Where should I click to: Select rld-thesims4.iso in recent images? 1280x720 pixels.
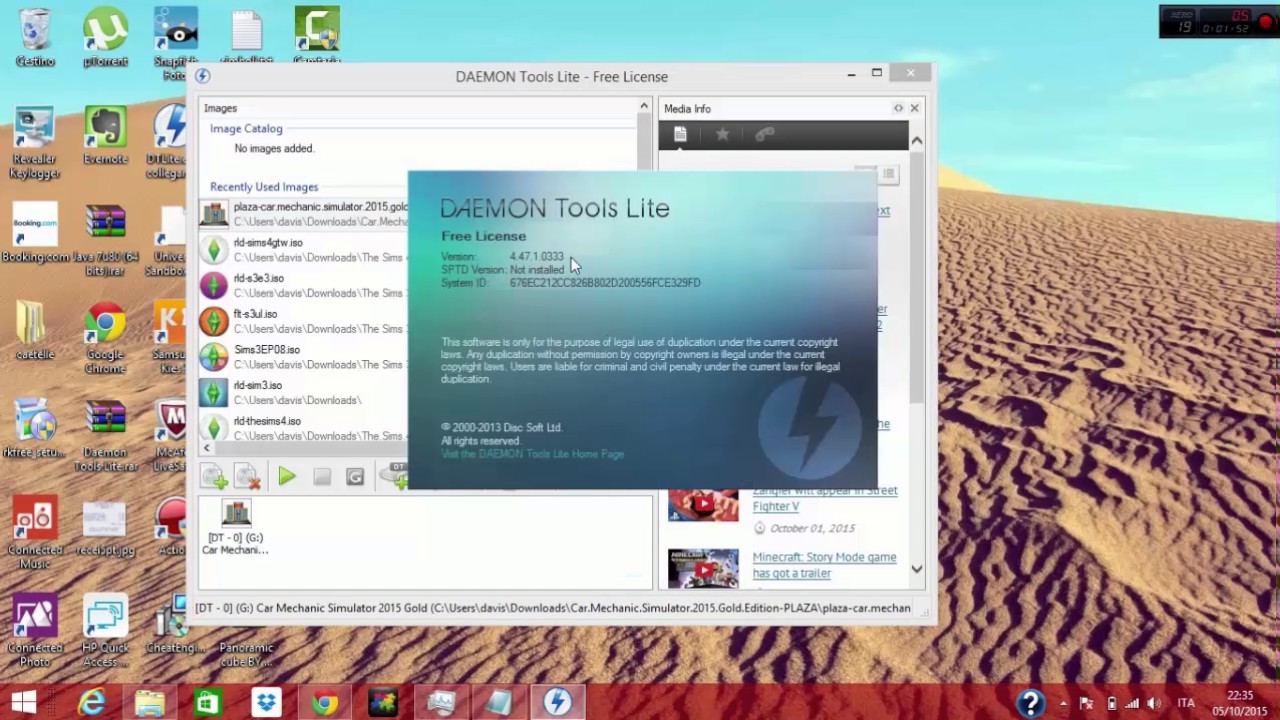coord(304,428)
